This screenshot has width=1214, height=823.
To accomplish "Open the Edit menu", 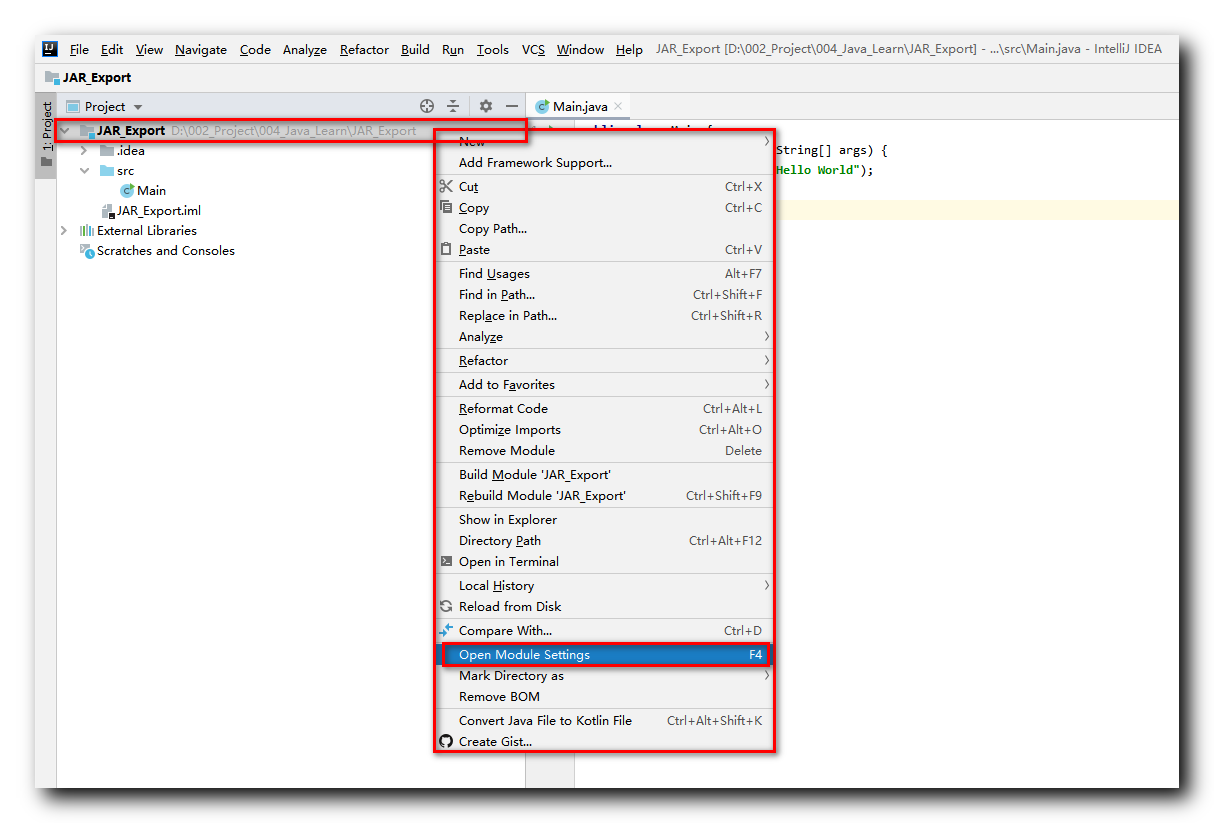I will (x=112, y=49).
